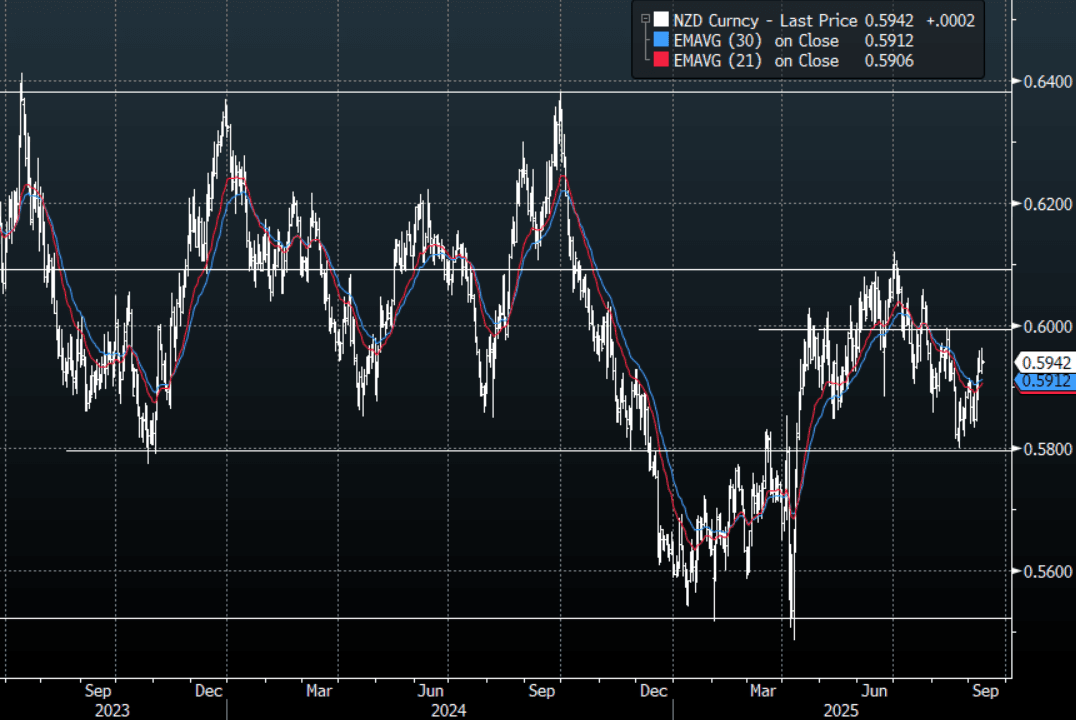1076x720 pixels.
Task: Click the 0.6400 label on price axis
Action: pyautogui.click(x=1042, y=80)
